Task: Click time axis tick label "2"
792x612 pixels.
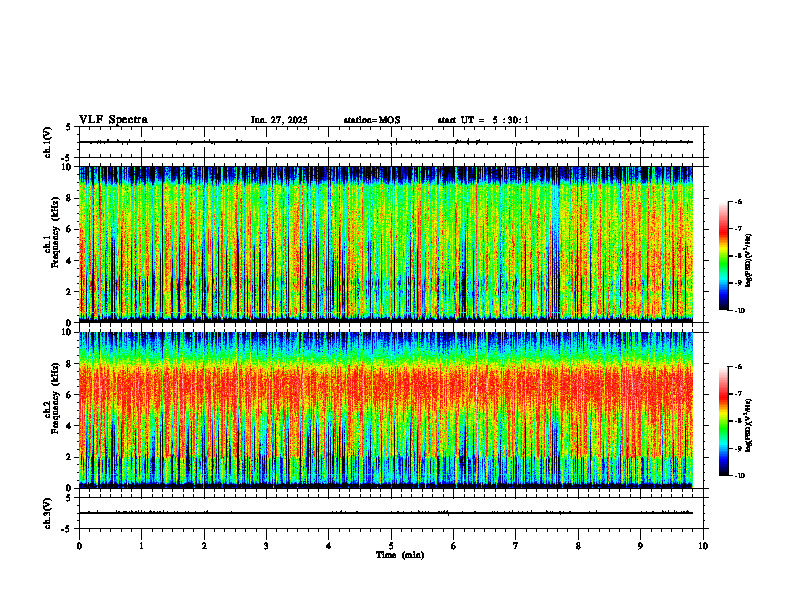Action: point(204,546)
